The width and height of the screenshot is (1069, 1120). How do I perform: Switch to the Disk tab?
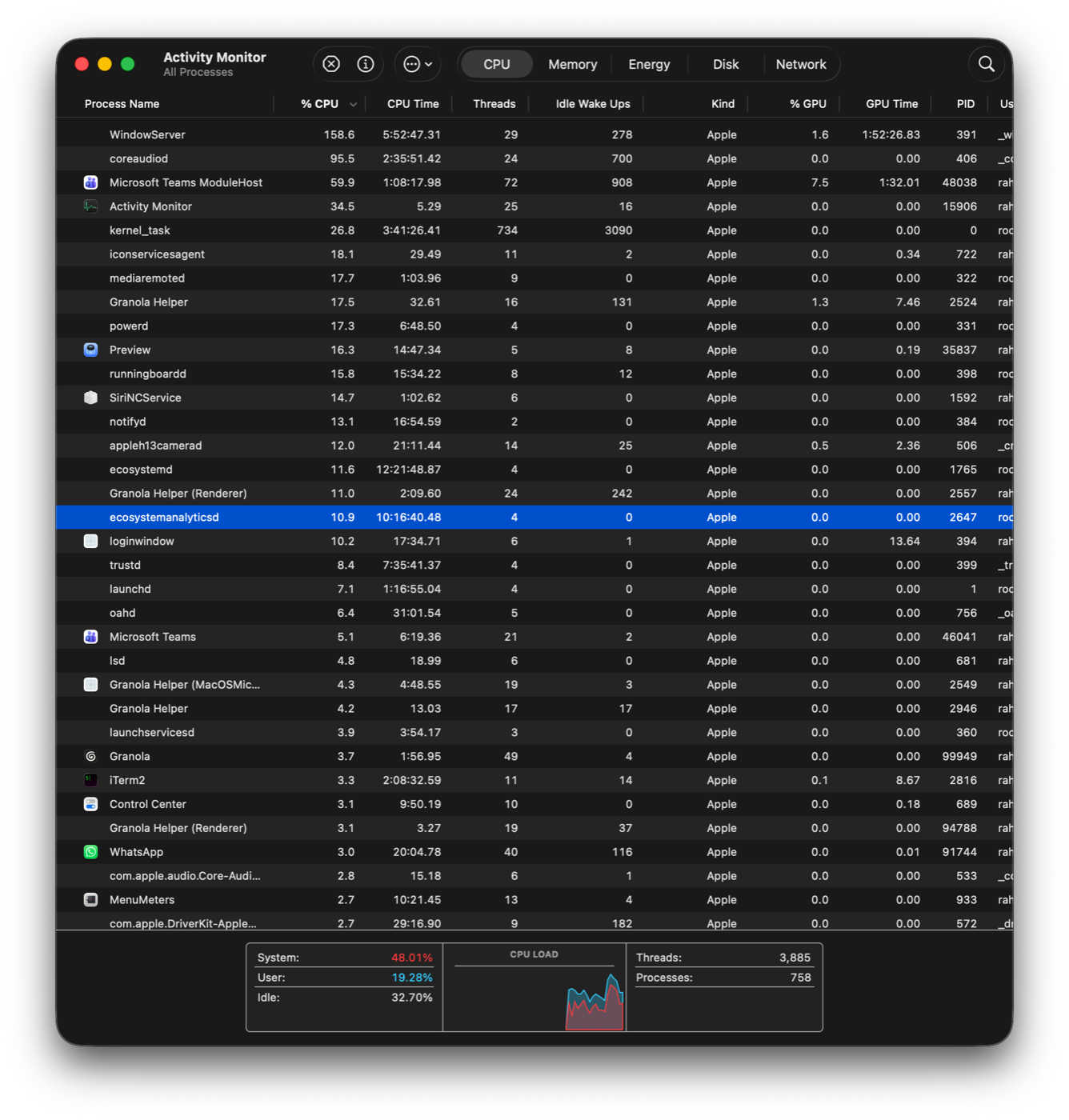(726, 64)
